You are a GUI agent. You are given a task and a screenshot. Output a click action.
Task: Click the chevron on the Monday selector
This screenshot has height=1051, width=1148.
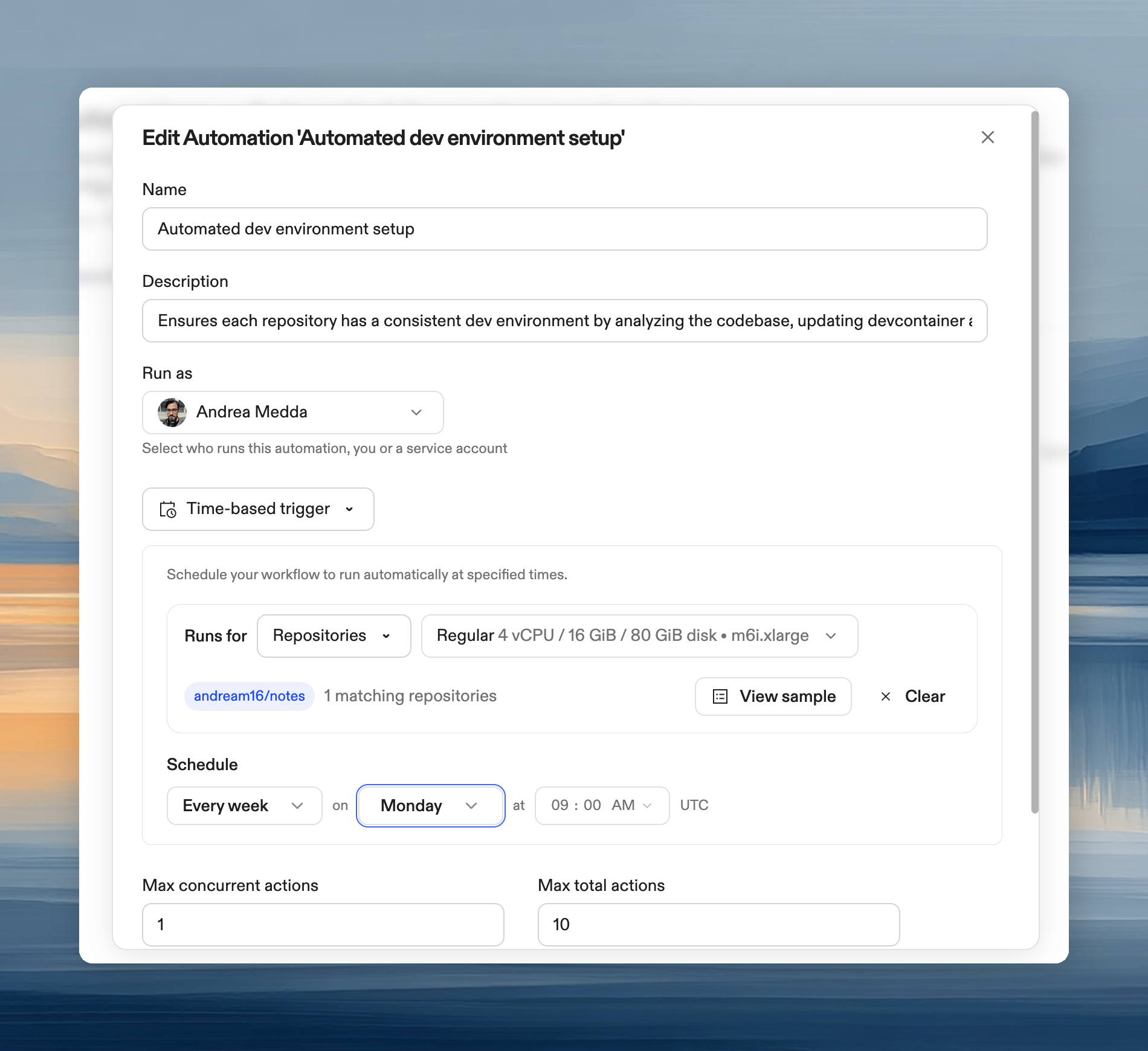tap(472, 806)
